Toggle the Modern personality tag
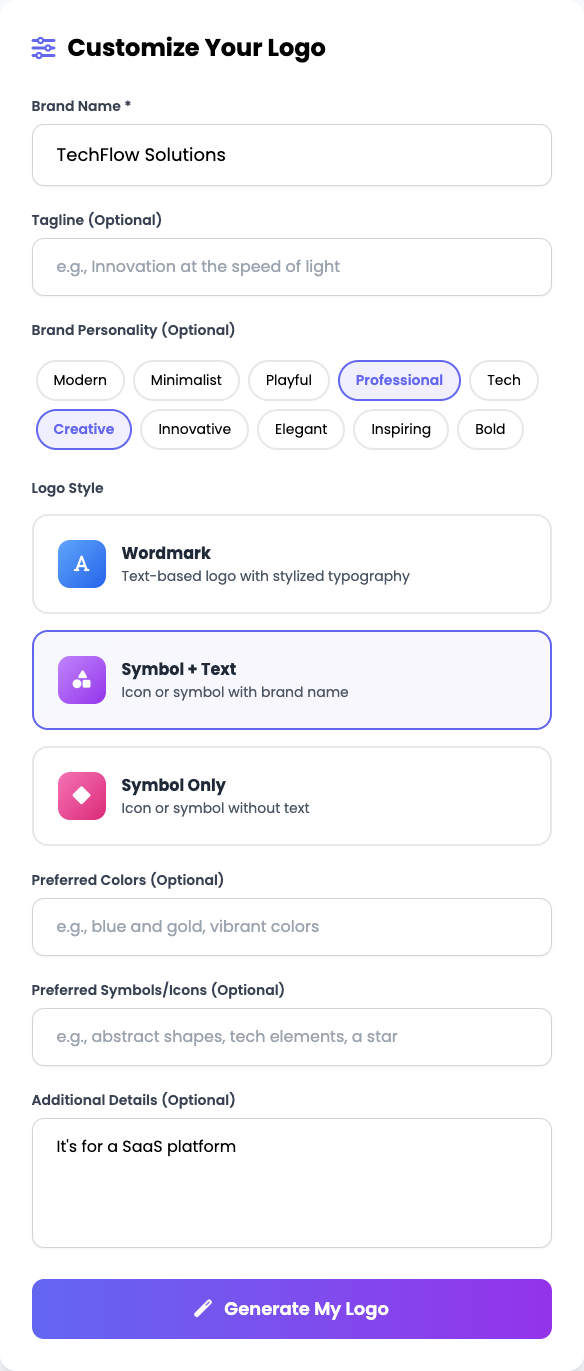Image resolution: width=584 pixels, height=1371 pixels. (x=80, y=380)
